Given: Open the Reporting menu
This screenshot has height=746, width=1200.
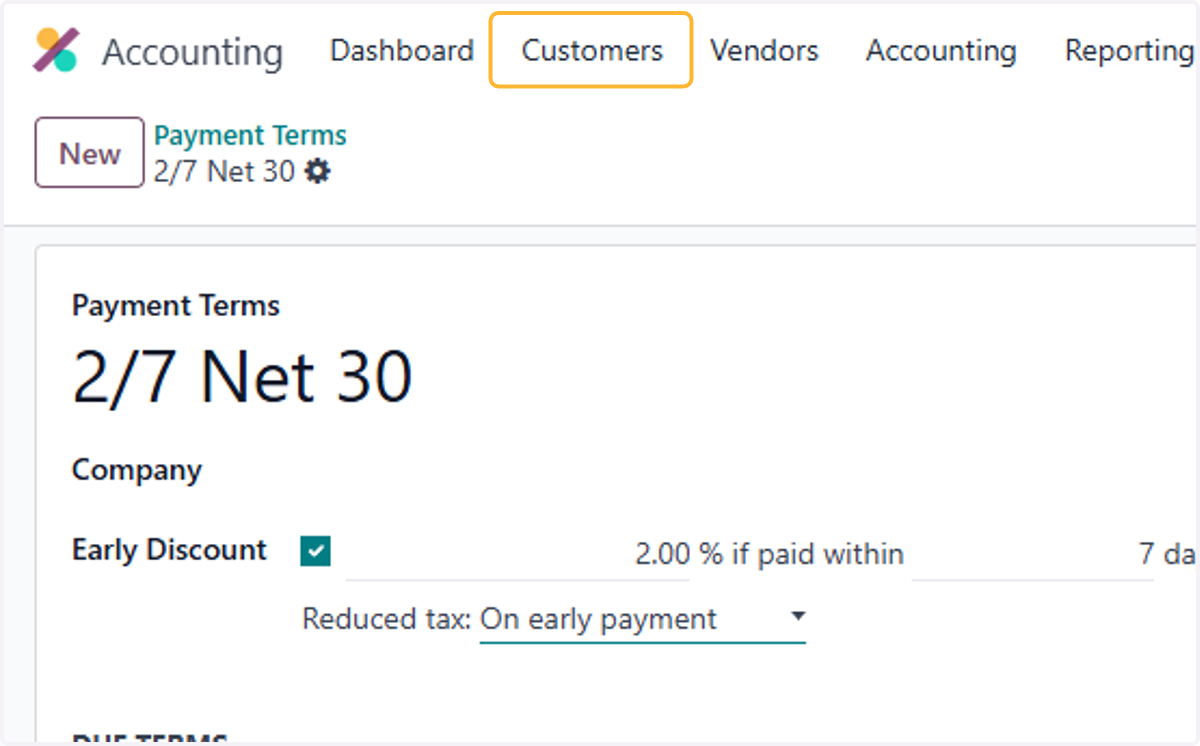Looking at the screenshot, I should tap(1128, 51).
